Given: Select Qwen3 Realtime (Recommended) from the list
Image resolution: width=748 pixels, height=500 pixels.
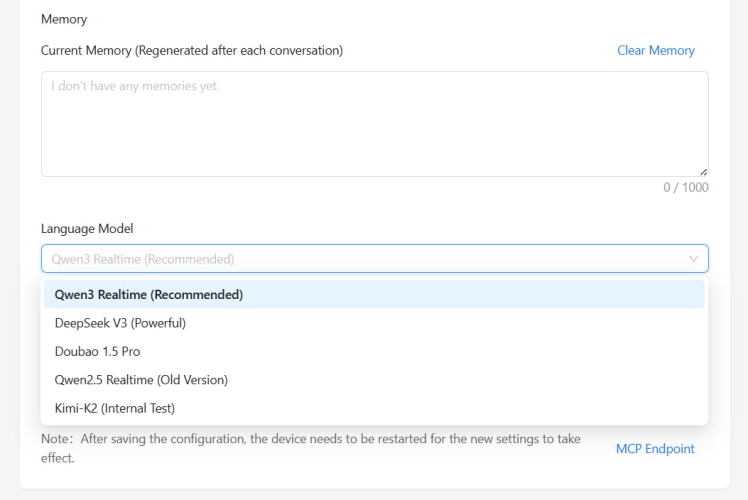Looking at the screenshot, I should pos(149,294).
